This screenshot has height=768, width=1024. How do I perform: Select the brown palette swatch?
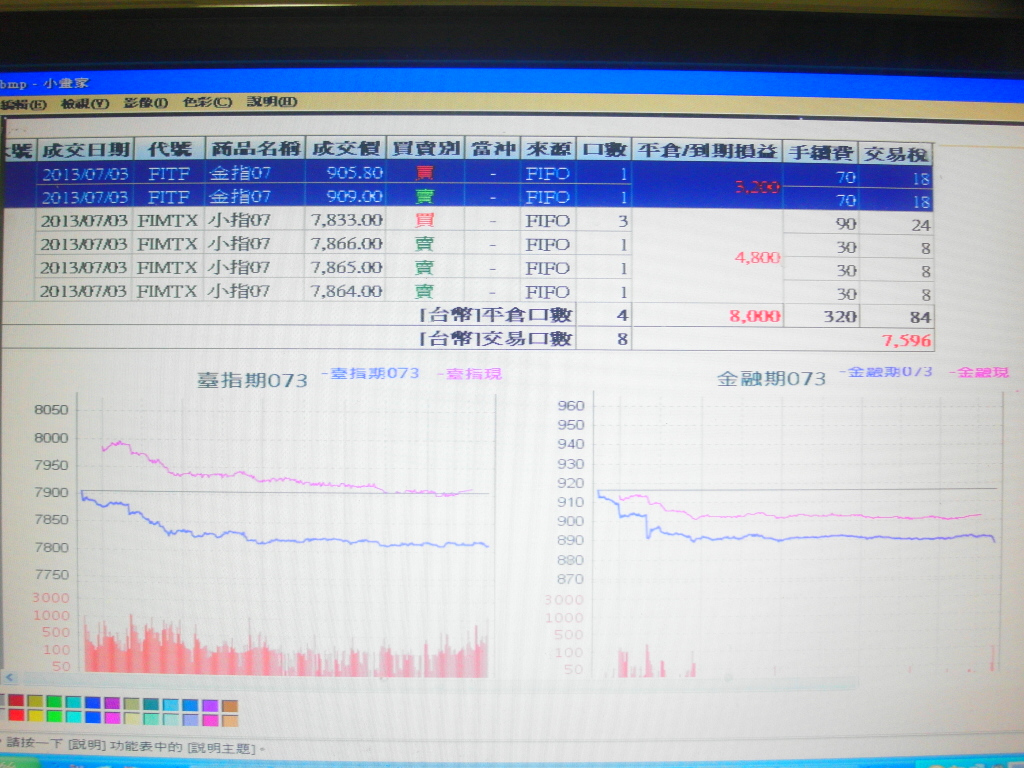pos(230,705)
